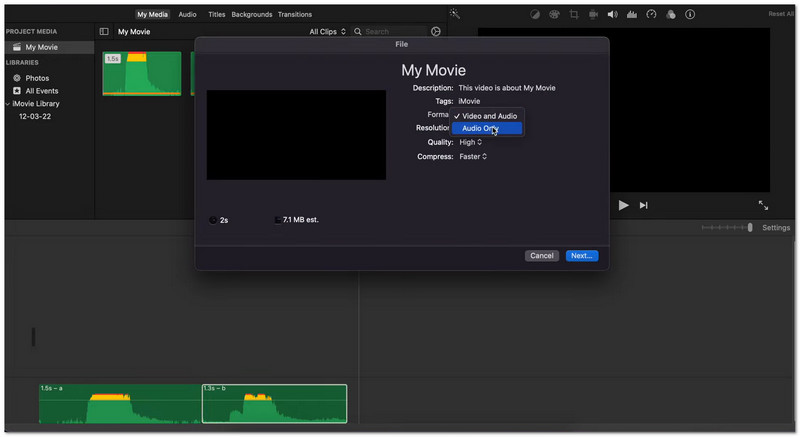Open the Quality High dropdown

[470, 142]
